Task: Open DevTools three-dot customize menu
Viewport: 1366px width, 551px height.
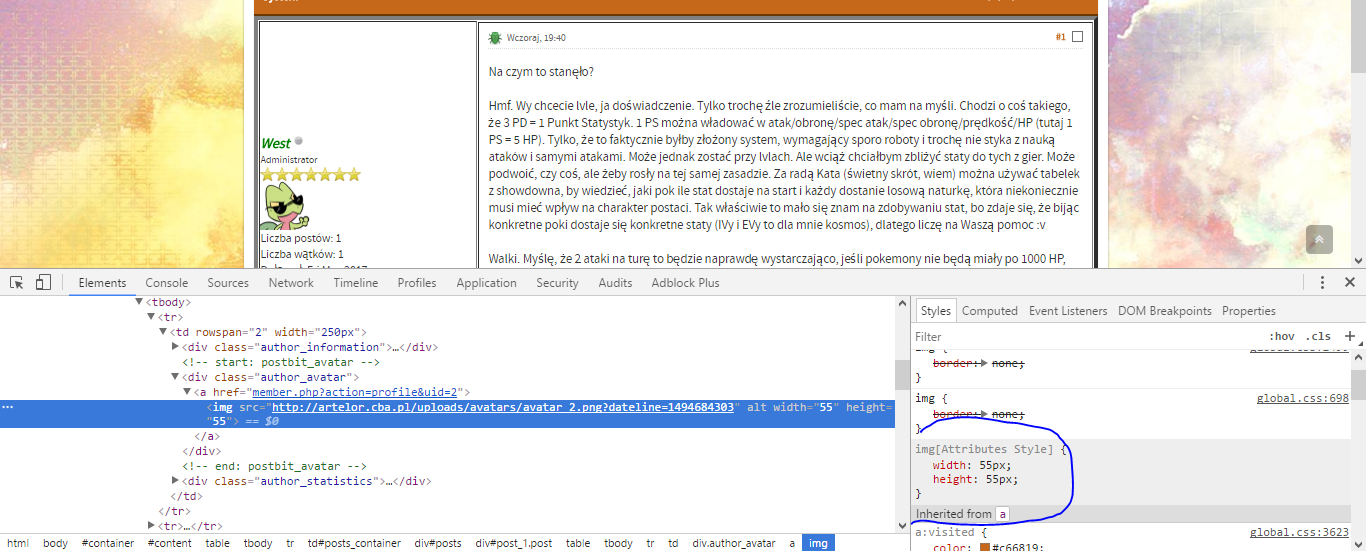Action: pyautogui.click(x=1322, y=283)
